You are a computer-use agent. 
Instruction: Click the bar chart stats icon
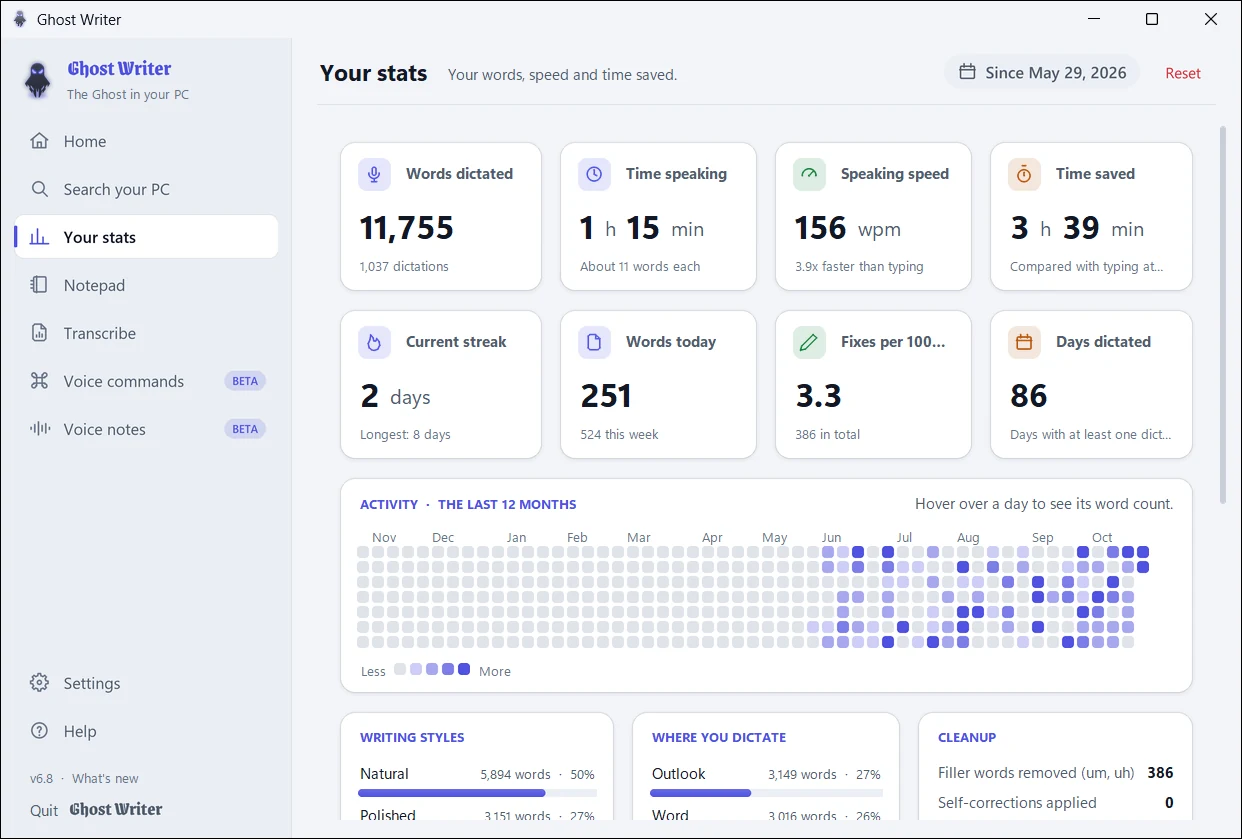[x=39, y=237]
